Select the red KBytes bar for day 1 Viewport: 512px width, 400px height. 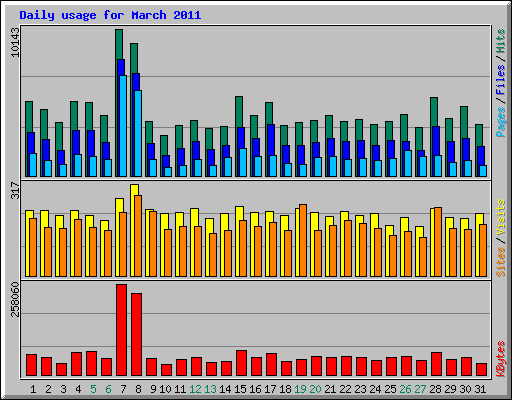pos(31,365)
